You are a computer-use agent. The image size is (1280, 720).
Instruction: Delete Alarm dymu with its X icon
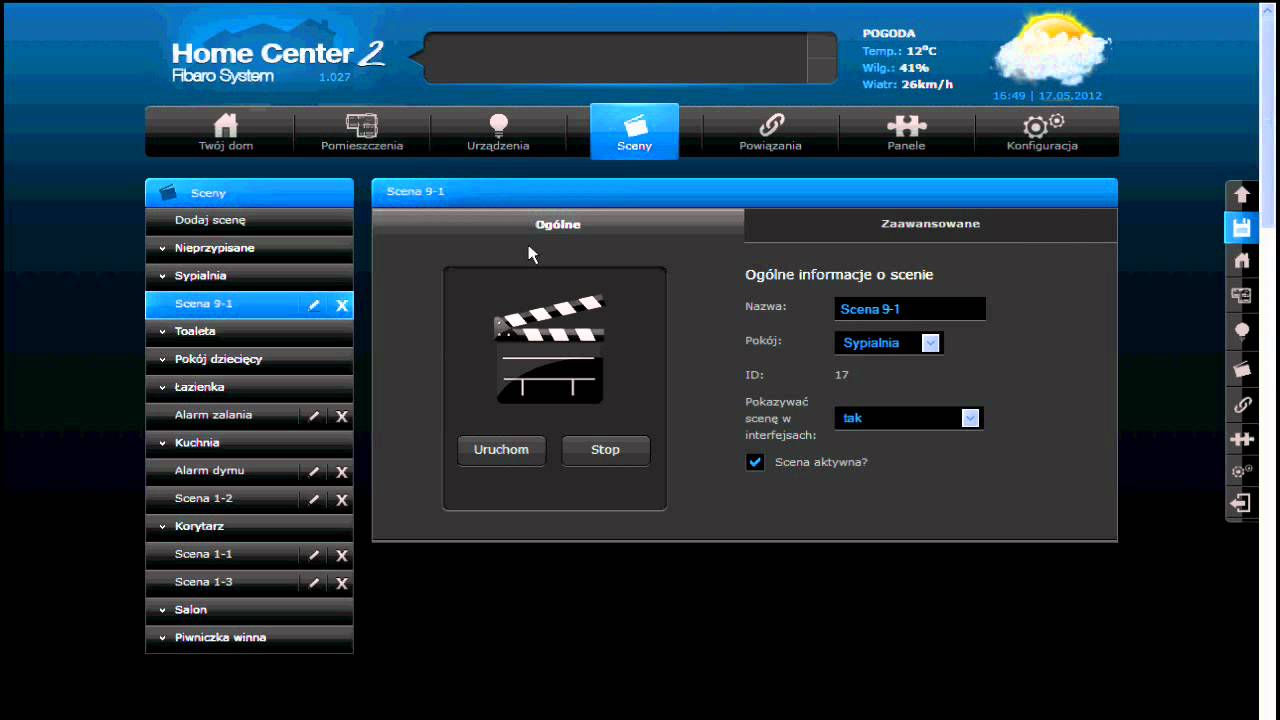coord(342,472)
